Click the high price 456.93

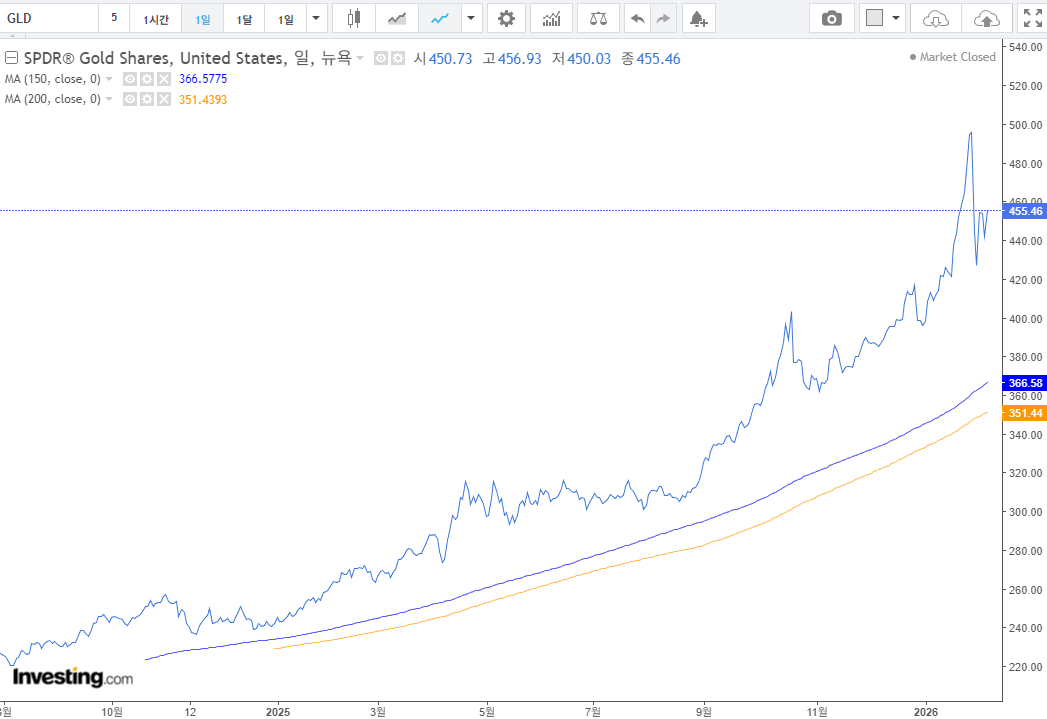click(x=519, y=59)
